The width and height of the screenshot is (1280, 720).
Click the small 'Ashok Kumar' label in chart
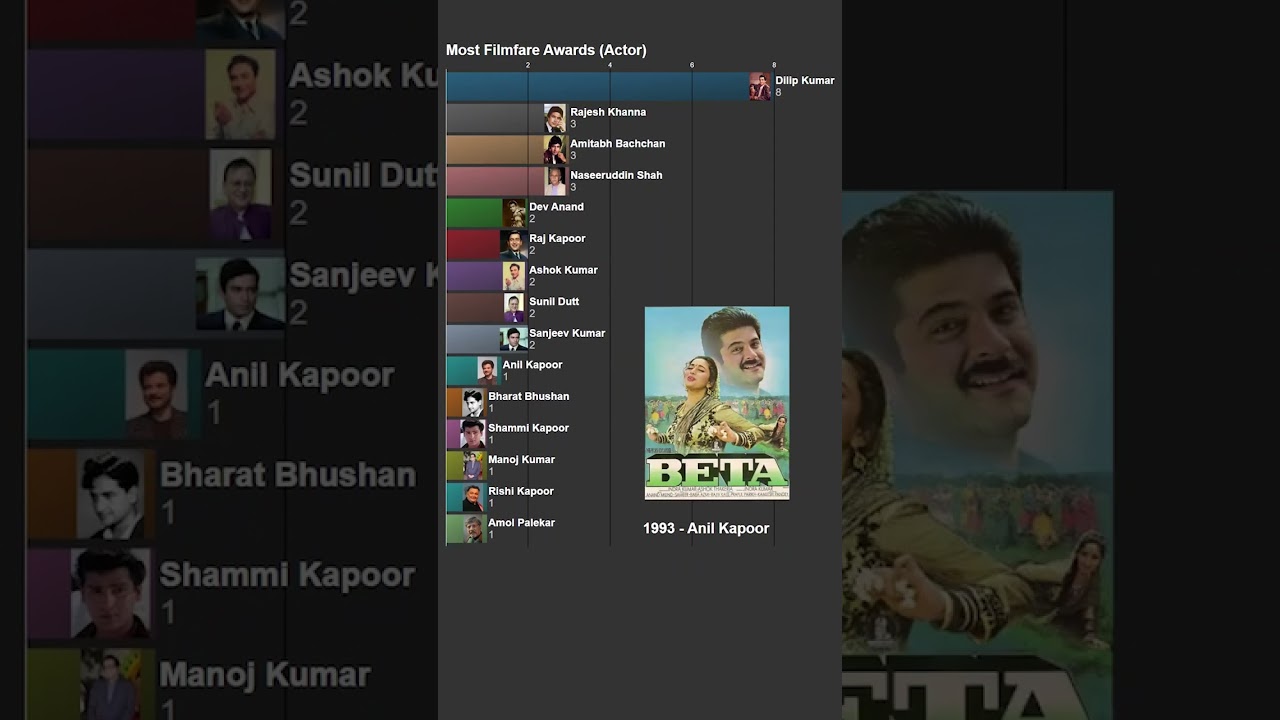click(x=563, y=270)
